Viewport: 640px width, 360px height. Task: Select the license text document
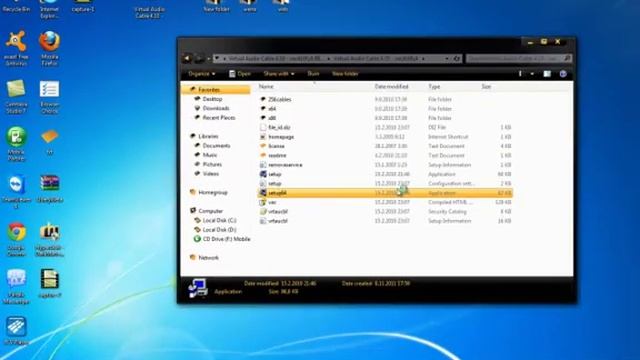coord(385,146)
